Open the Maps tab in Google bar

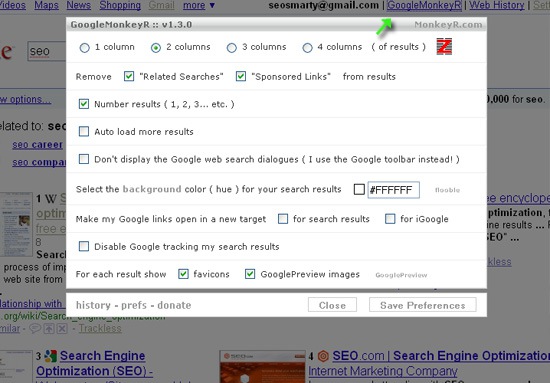pyautogui.click(x=46, y=5)
